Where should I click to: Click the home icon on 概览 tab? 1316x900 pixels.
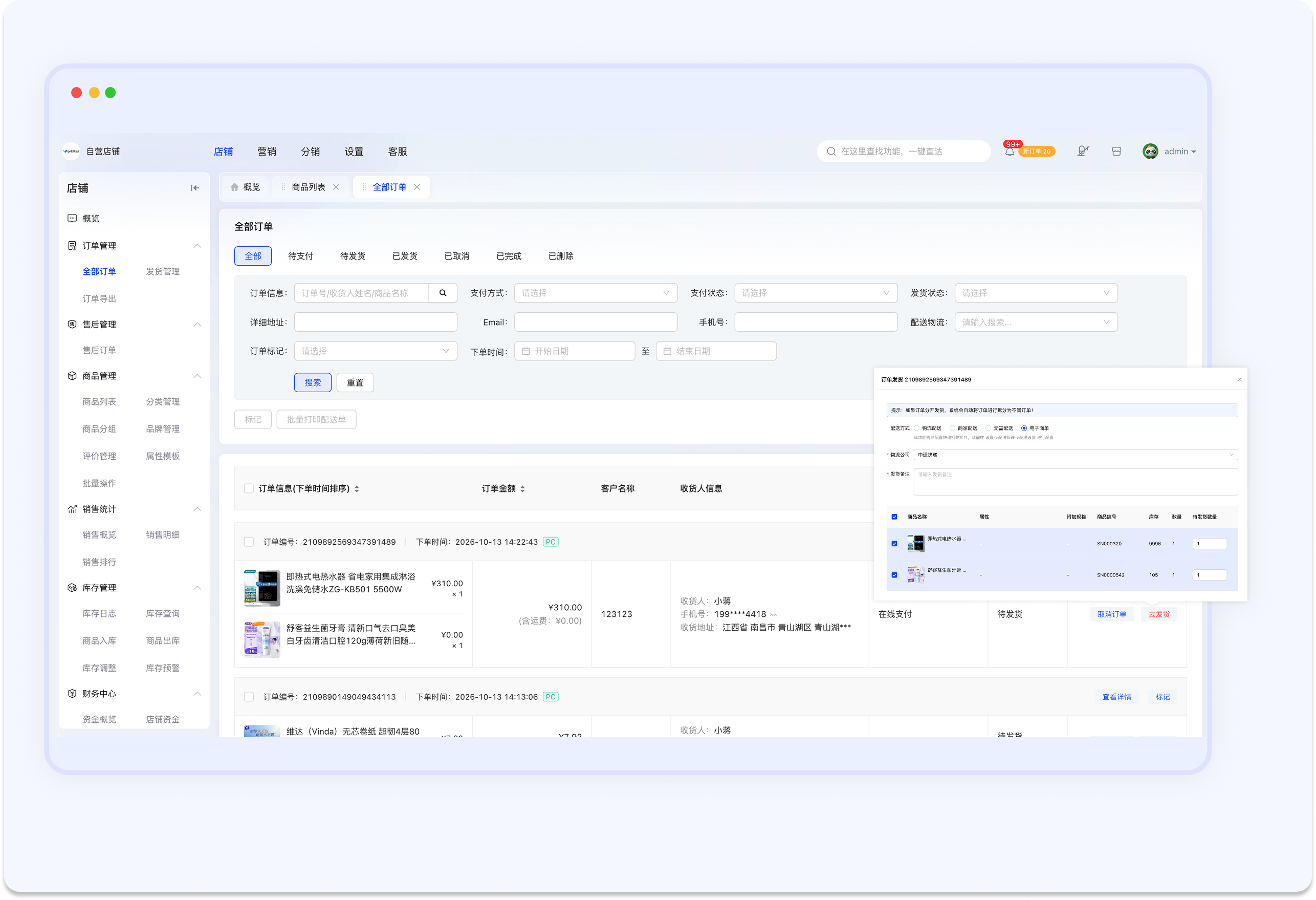pos(234,187)
